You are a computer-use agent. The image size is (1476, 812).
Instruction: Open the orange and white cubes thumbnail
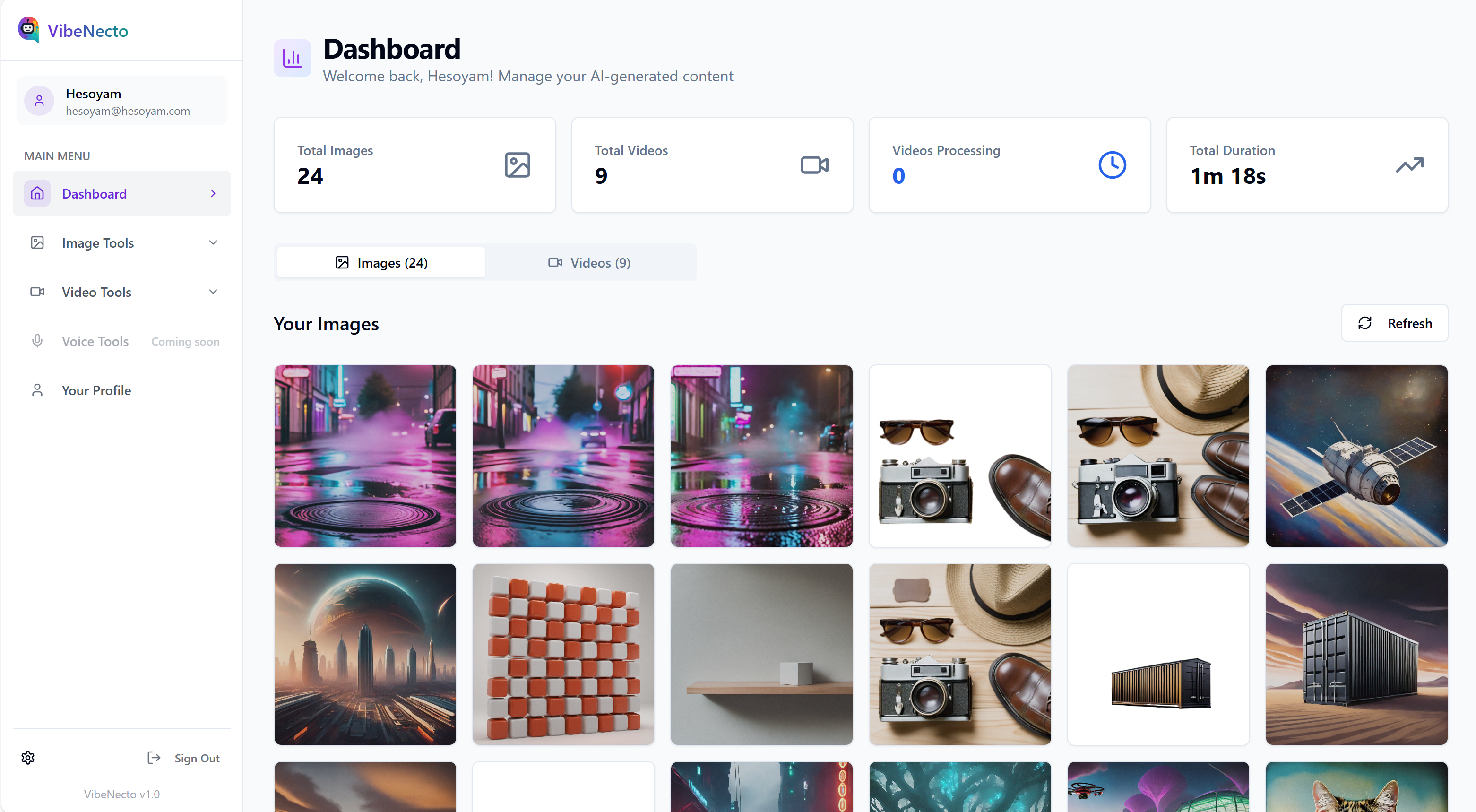pyautogui.click(x=563, y=654)
